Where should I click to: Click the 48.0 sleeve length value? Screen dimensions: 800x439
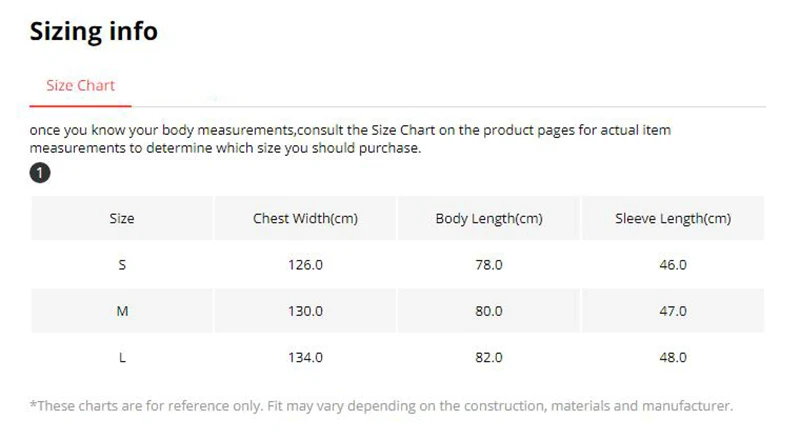(672, 357)
